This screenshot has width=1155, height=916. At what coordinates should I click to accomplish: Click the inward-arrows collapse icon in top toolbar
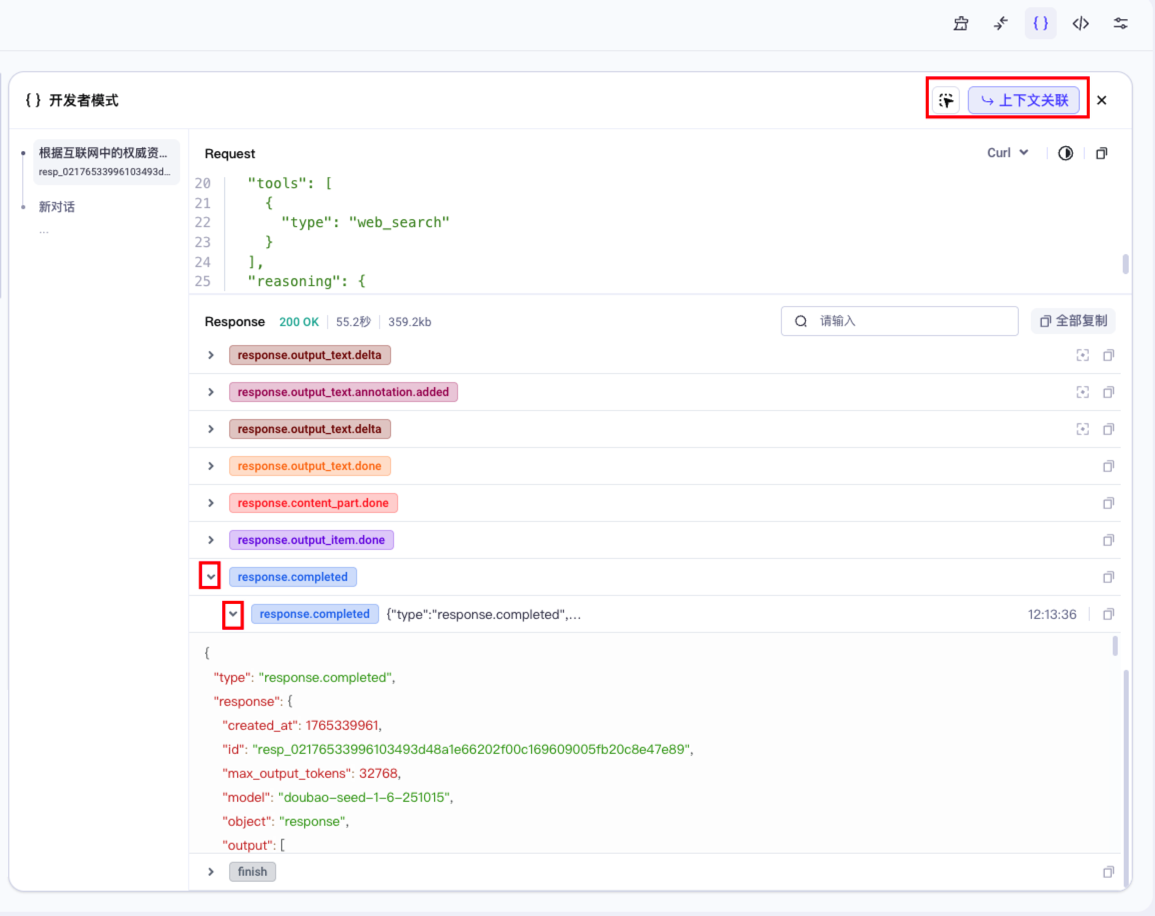(1001, 24)
